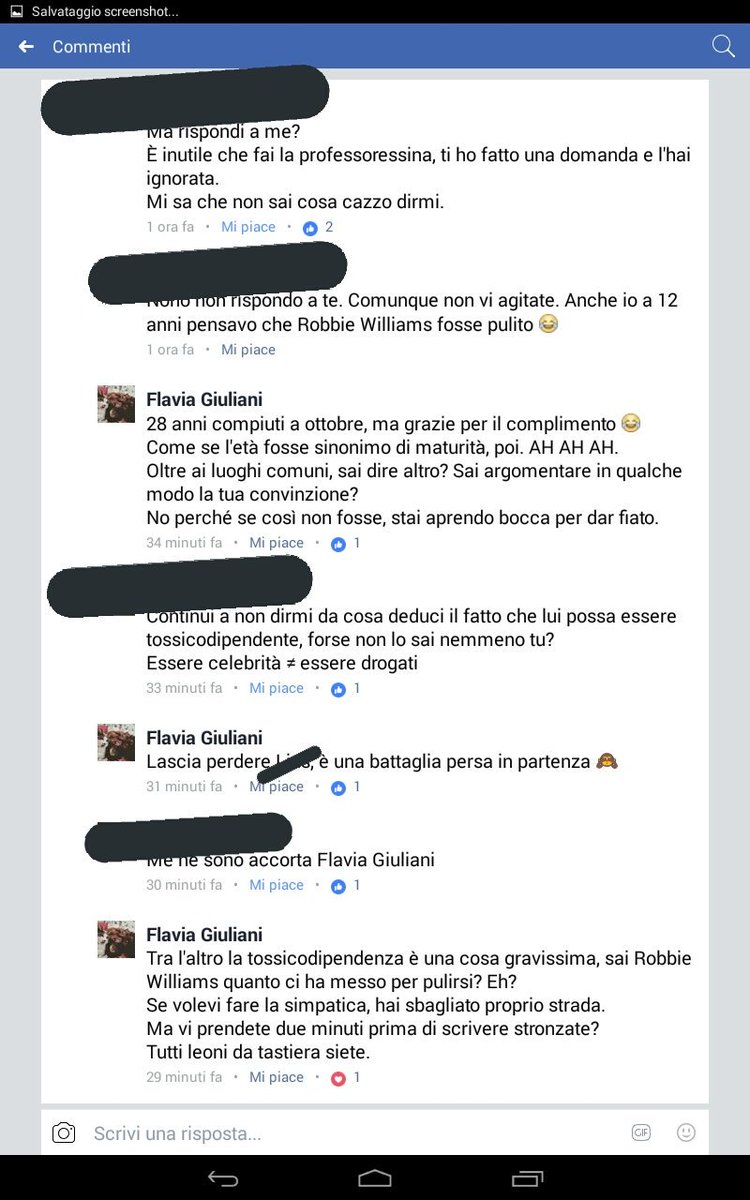Toggle Mi piace on 33 minuti fa comment
Viewport: 750px width, 1200px height.
(x=276, y=688)
